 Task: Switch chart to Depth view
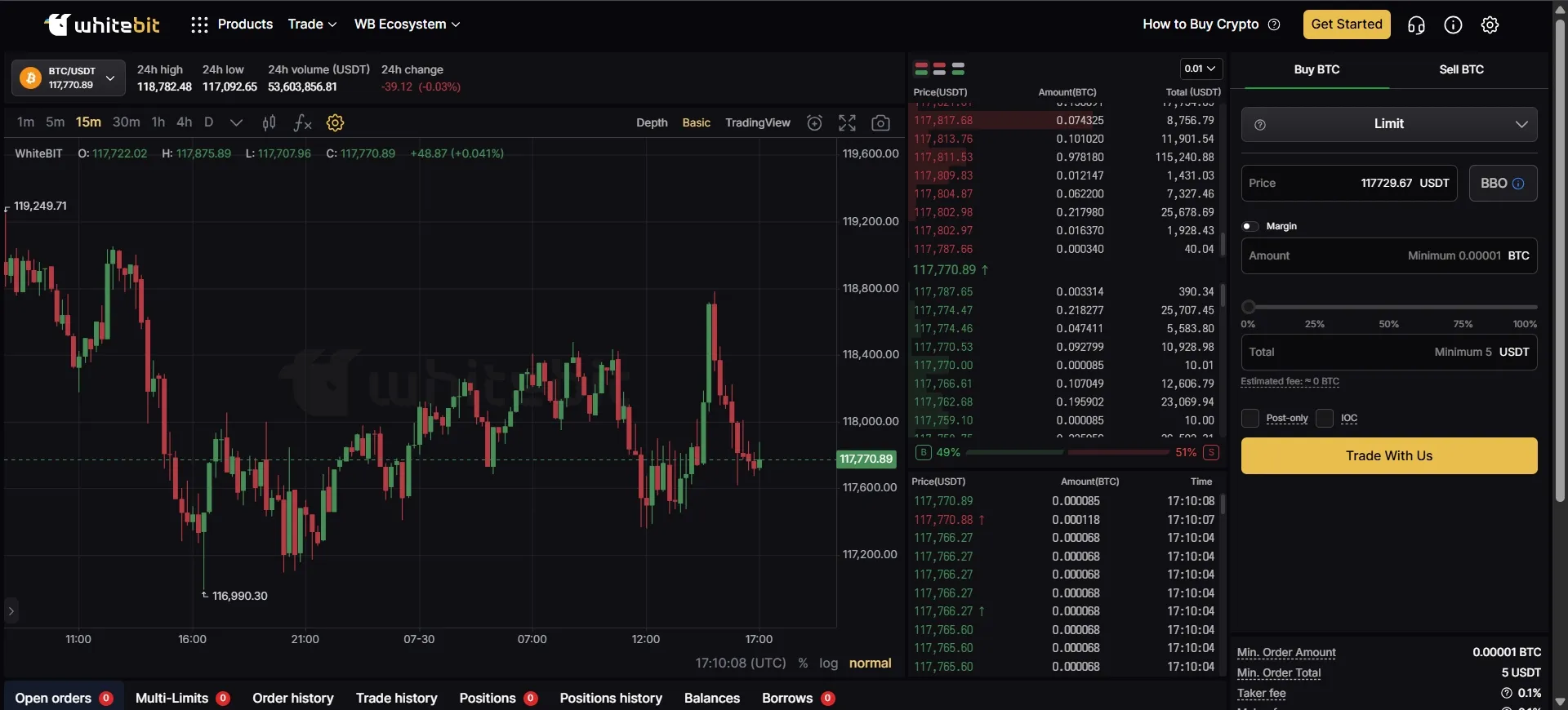pos(652,122)
